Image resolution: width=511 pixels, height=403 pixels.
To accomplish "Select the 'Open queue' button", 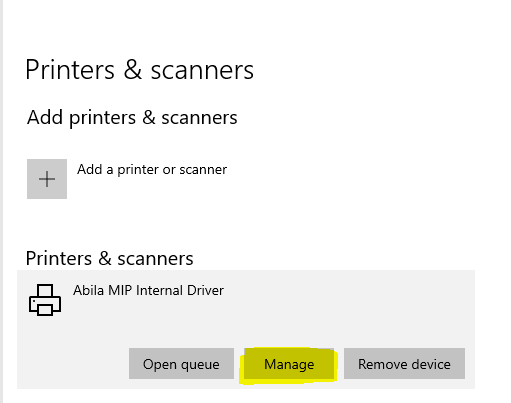I will [x=181, y=364].
